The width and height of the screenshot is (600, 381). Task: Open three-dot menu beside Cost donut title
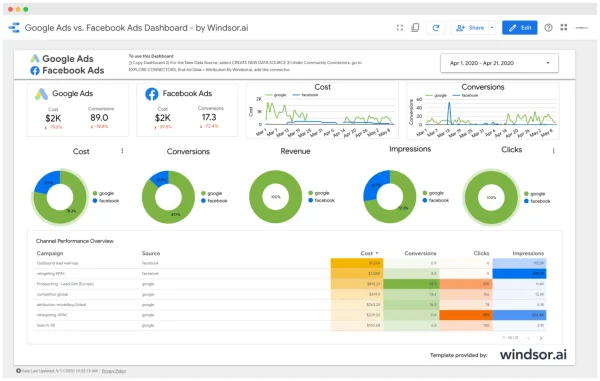coord(122,151)
